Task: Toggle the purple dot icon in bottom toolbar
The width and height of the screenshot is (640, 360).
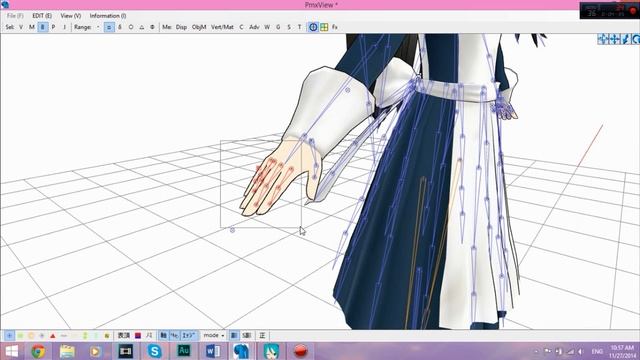Action: pos(42,336)
